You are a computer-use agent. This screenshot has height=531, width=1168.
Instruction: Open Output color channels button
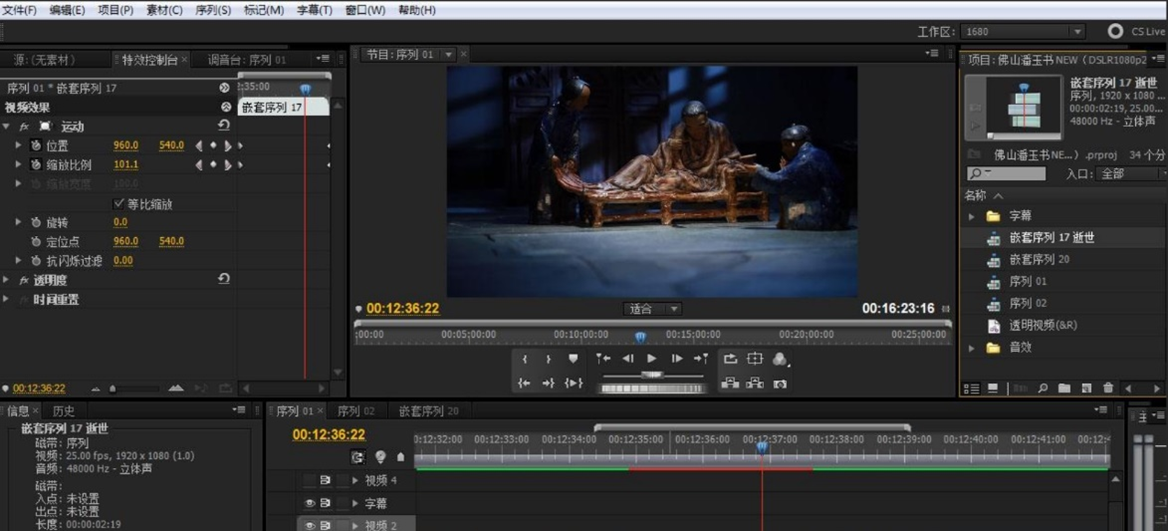[x=780, y=359]
